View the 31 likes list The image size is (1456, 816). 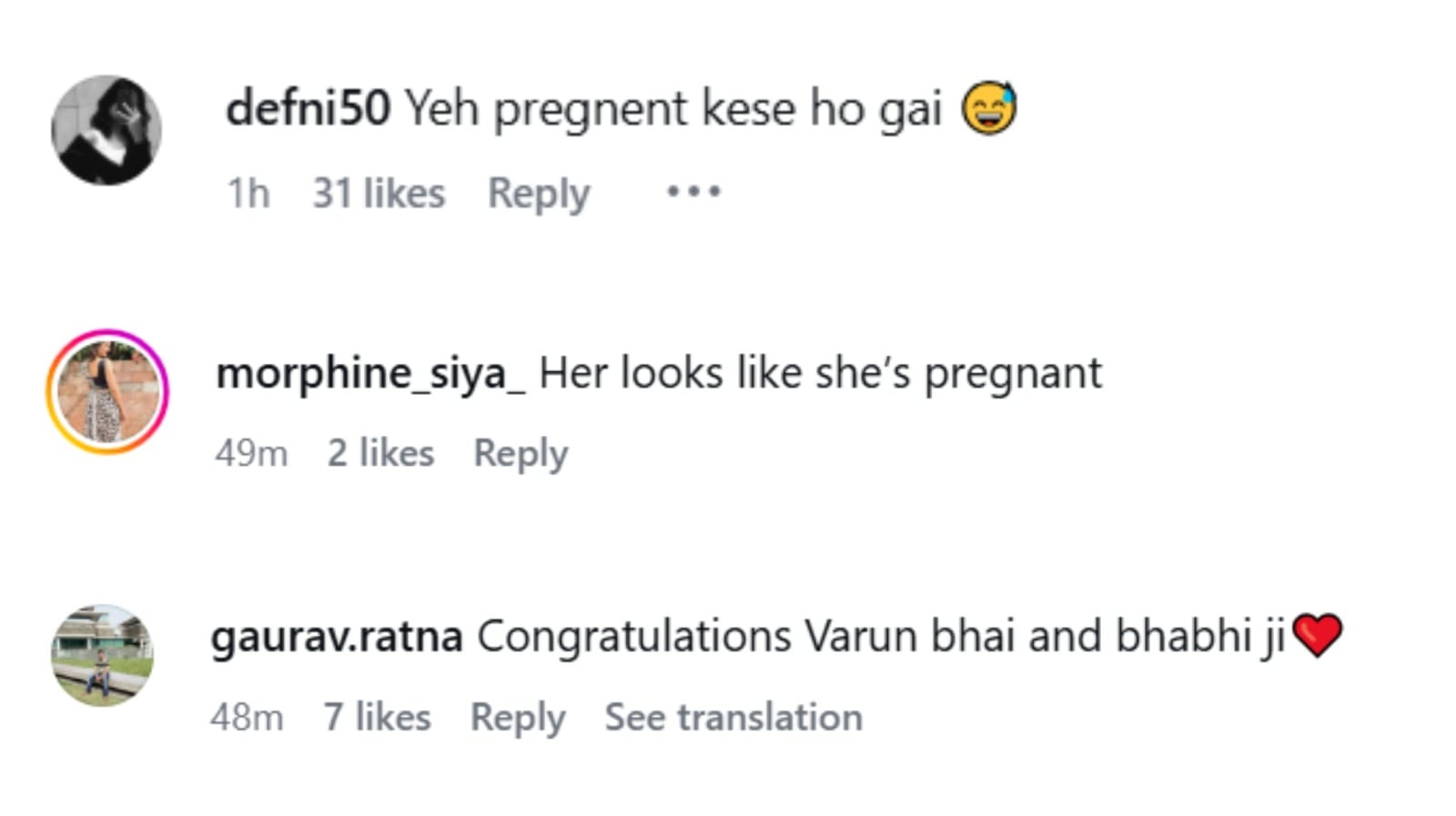379,193
